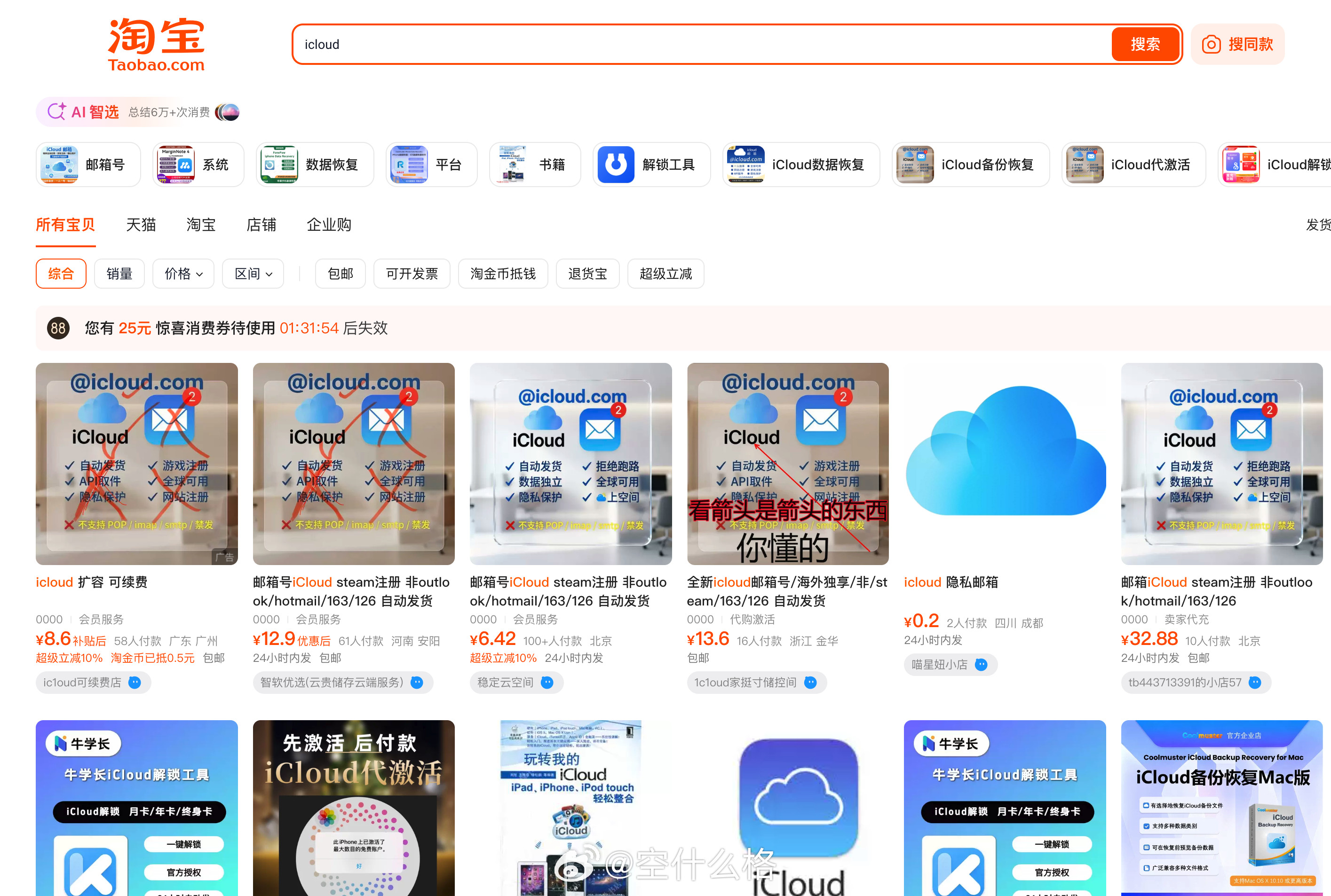Select the 系统 suggestion chip

(198, 165)
